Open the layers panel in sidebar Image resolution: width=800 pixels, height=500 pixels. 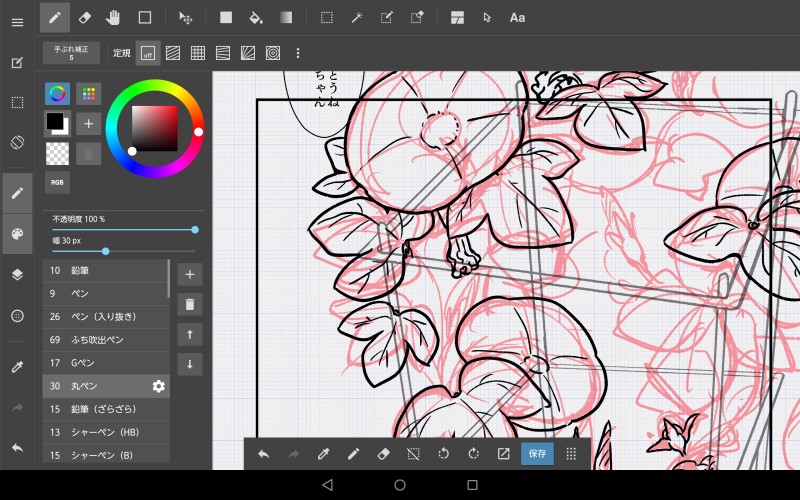pos(17,275)
